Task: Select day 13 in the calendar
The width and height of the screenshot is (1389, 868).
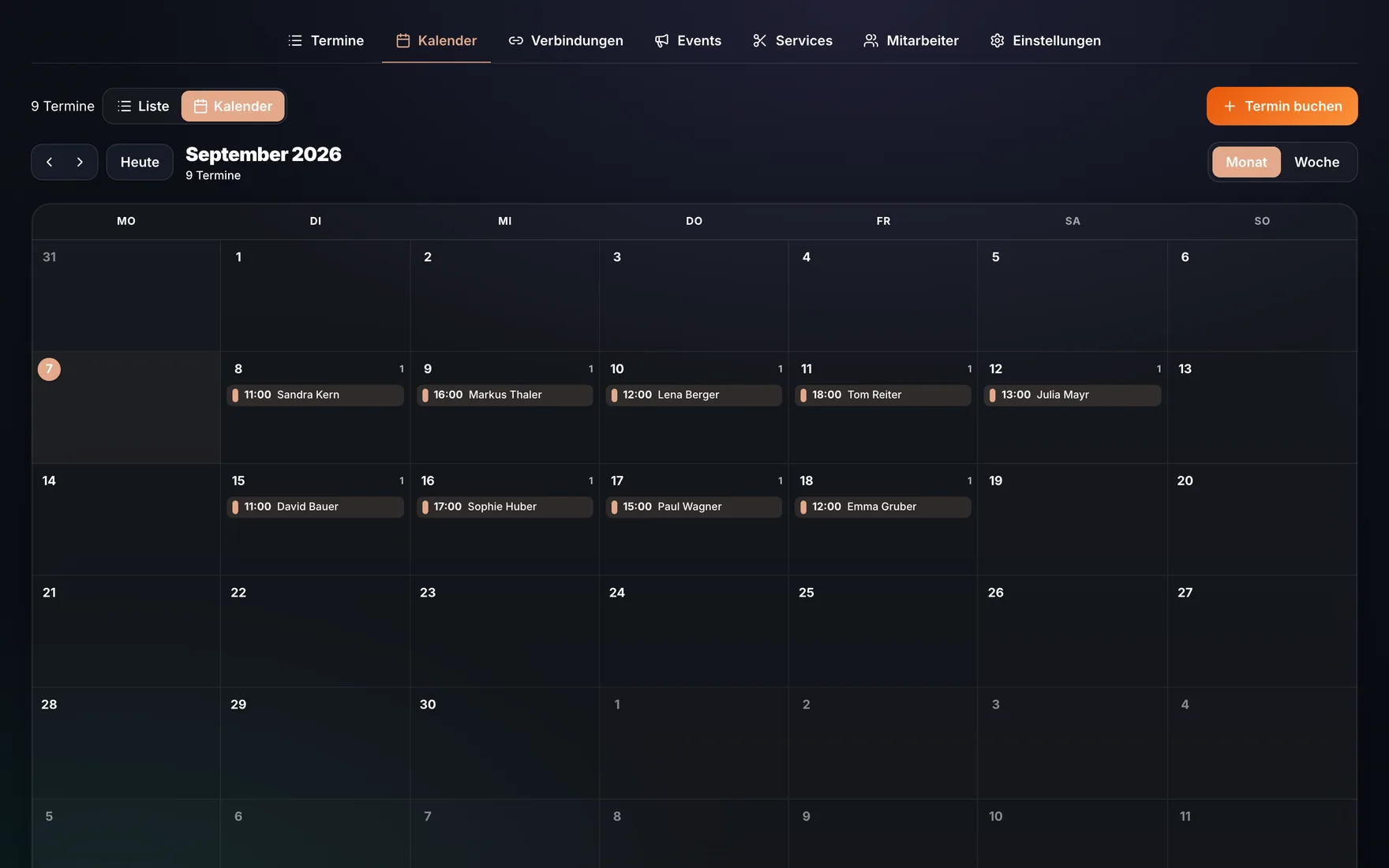Action: [1262, 407]
